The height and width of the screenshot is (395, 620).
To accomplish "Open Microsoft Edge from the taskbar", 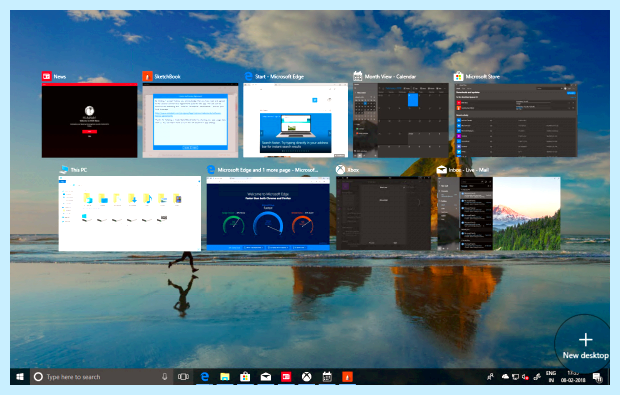I will 204,377.
